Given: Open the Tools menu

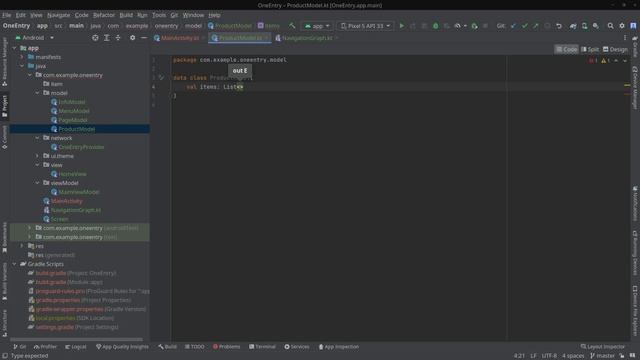Looking at the screenshot, I should tap(159, 15).
